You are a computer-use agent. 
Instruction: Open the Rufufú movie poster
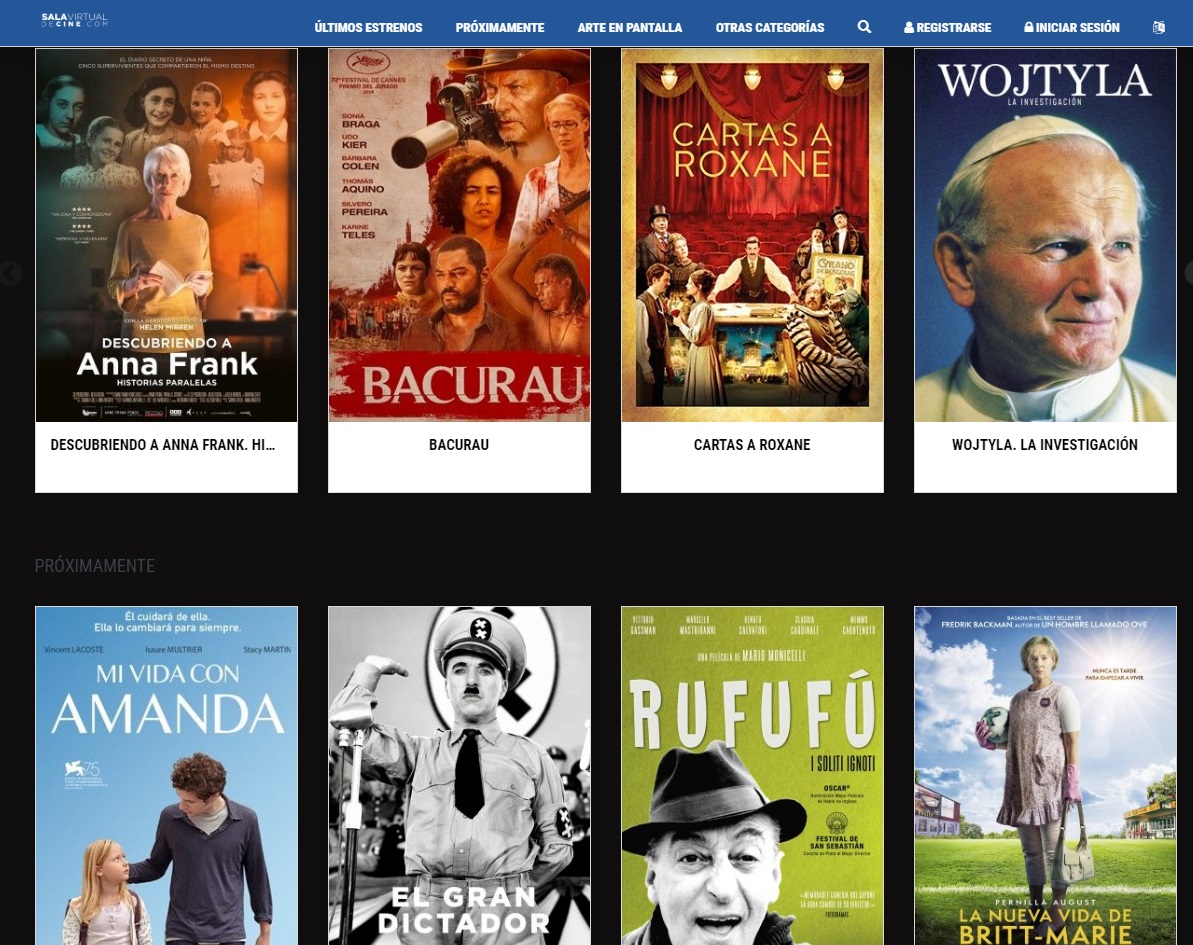(752, 775)
